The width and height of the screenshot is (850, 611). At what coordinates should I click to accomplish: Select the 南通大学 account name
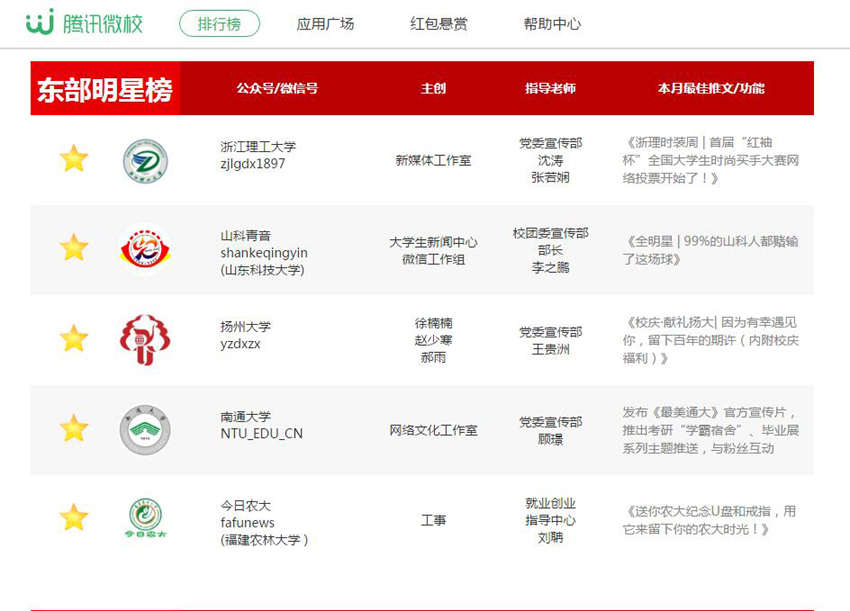click(x=246, y=416)
